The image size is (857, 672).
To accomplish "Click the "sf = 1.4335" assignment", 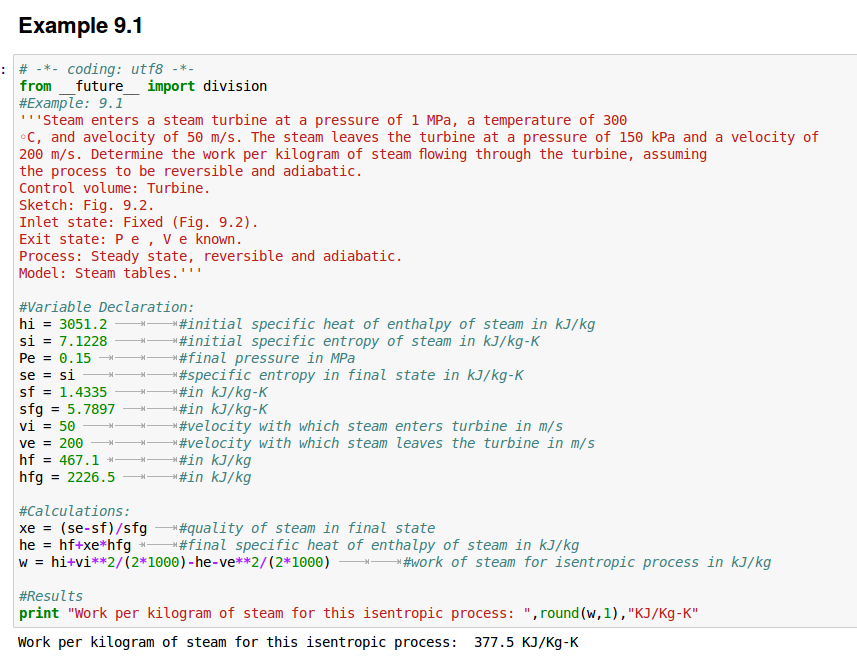I will (63, 392).
